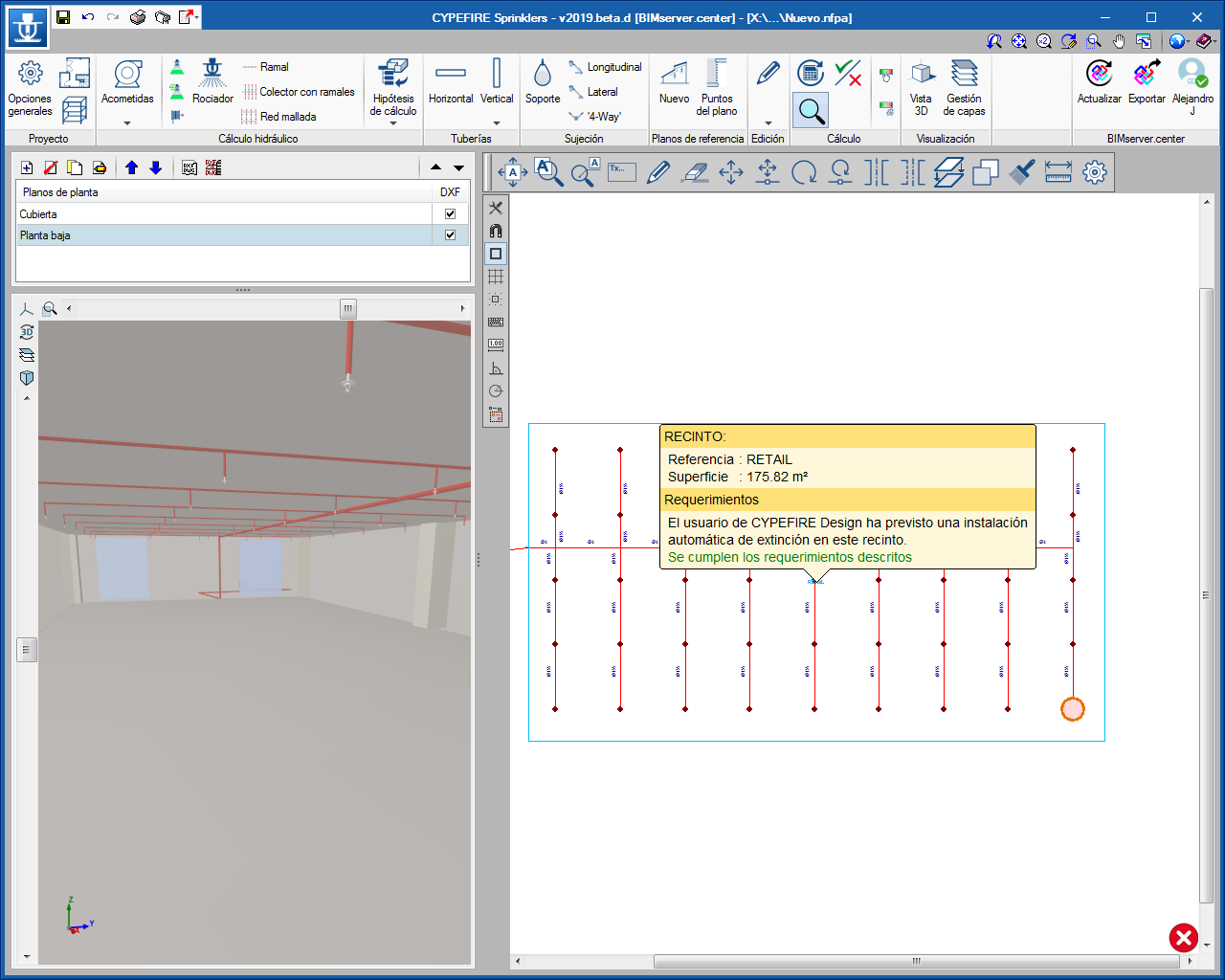Click vertical slider thumb left of 3D view
The width and height of the screenshot is (1225, 980).
pos(27,650)
